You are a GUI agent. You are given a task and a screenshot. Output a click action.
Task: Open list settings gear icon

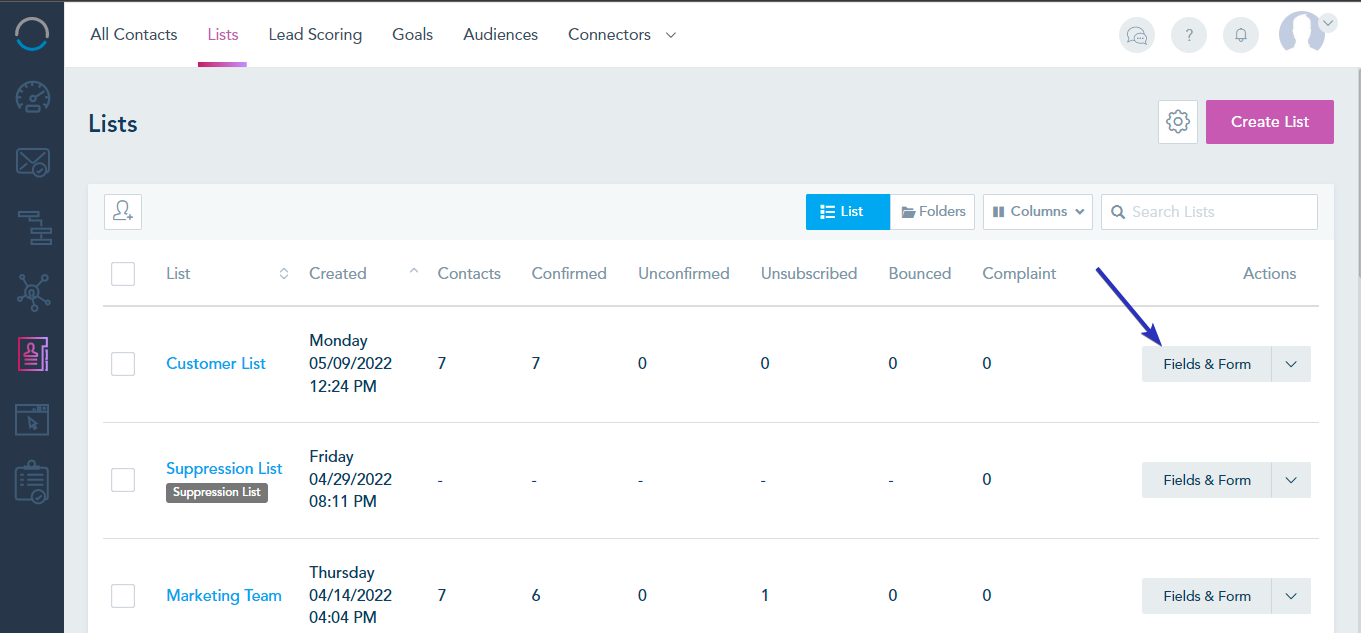(1178, 122)
